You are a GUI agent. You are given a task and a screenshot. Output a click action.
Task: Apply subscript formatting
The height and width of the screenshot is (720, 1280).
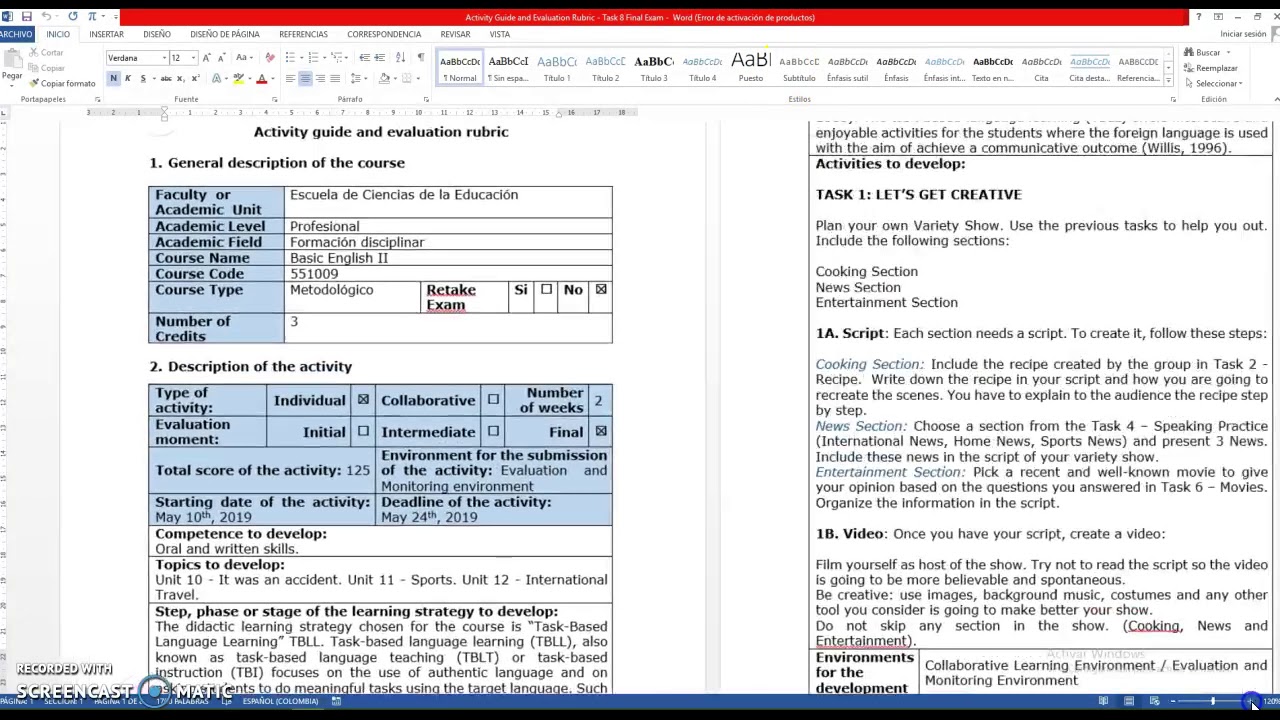(x=179, y=78)
